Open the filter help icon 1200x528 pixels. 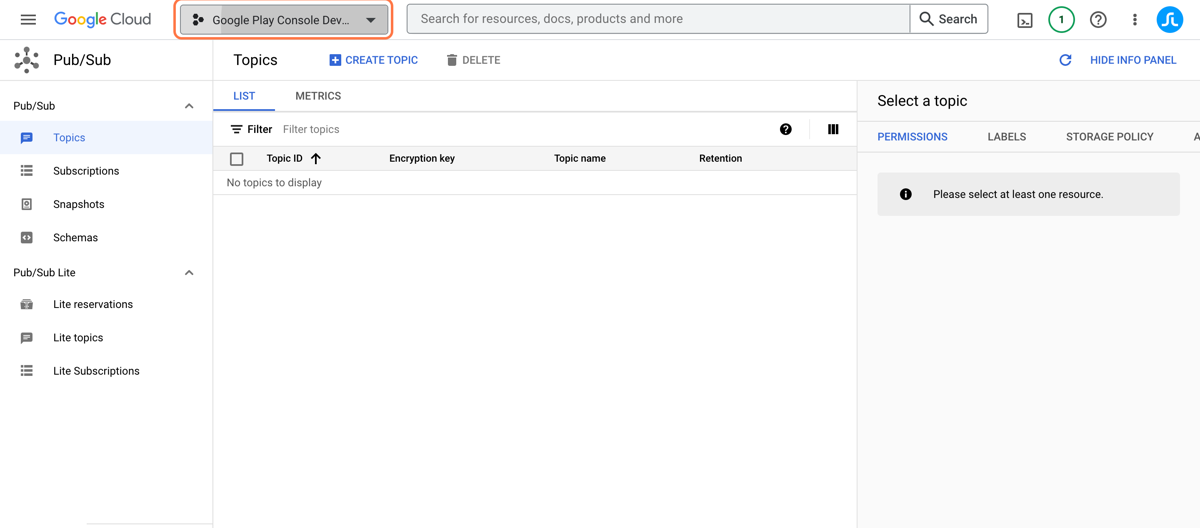coord(786,129)
